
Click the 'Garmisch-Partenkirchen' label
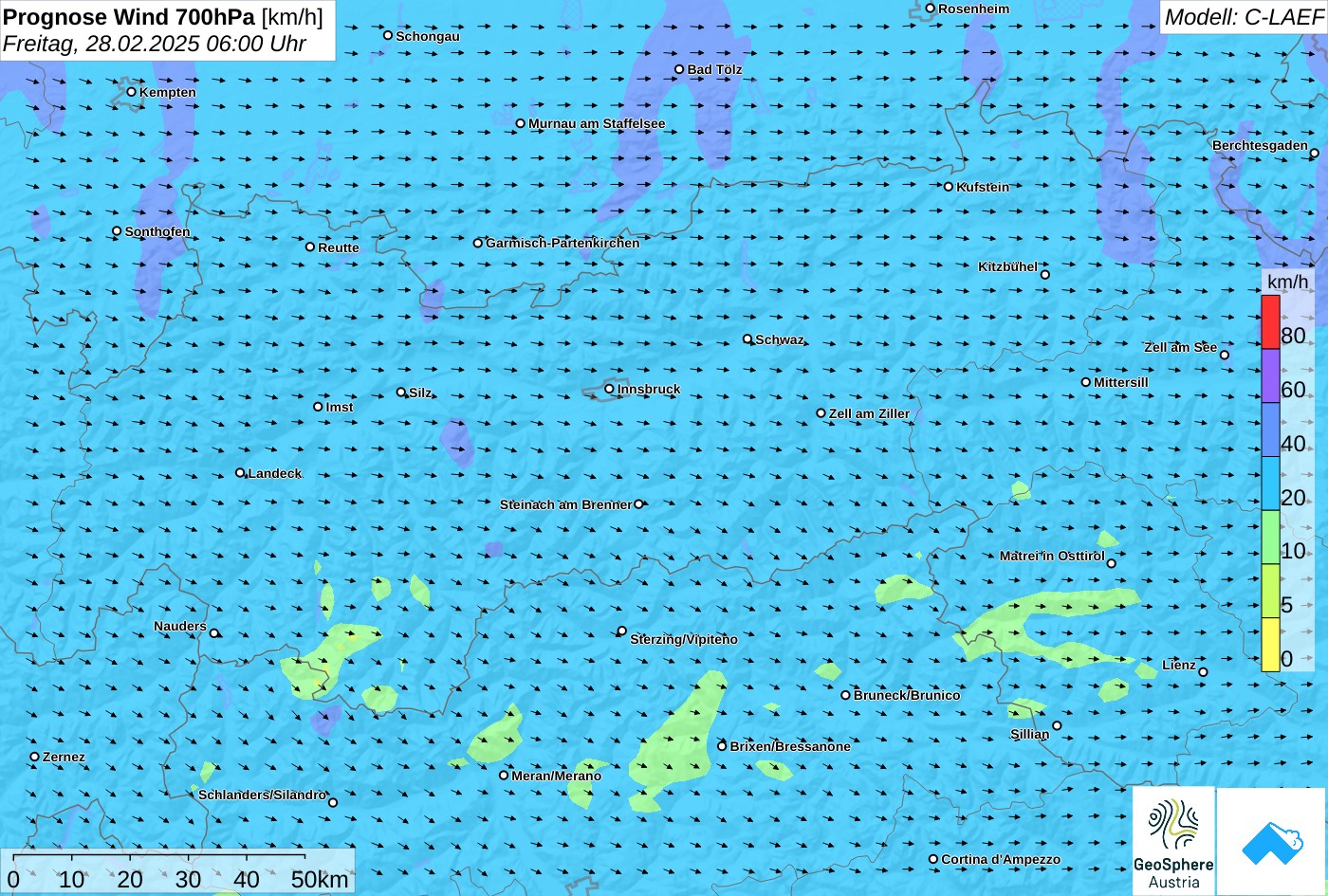point(563,244)
